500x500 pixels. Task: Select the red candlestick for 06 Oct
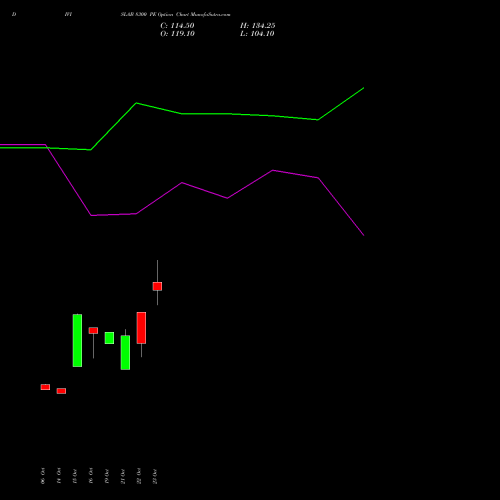click(x=45, y=387)
